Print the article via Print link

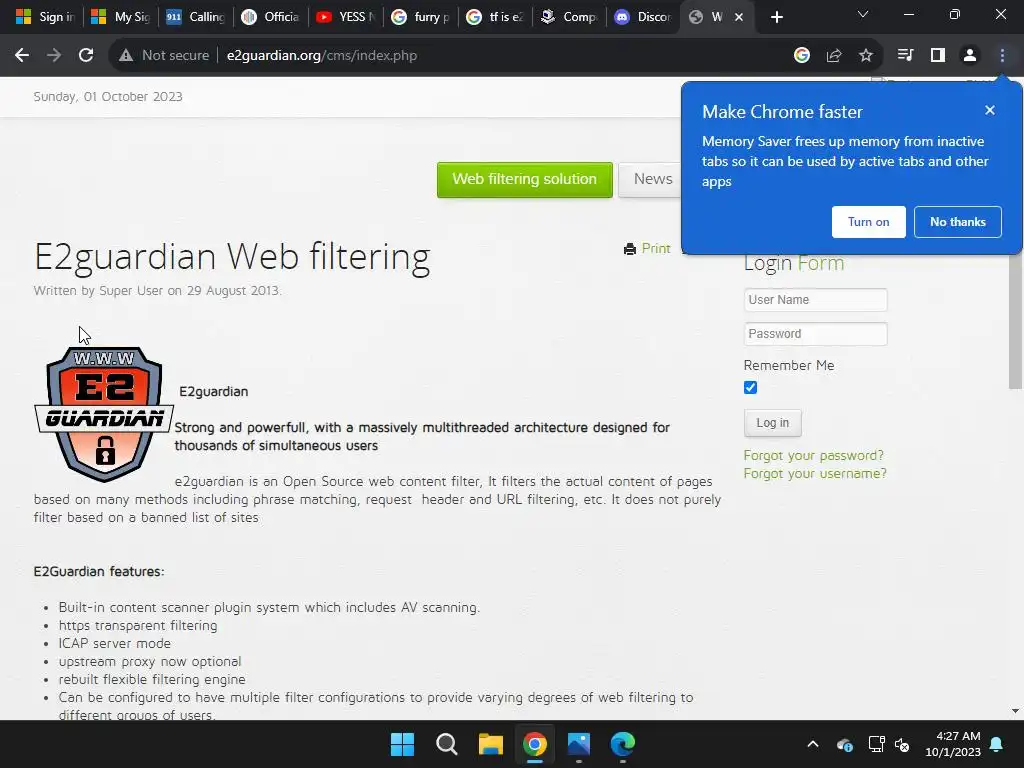[656, 249]
